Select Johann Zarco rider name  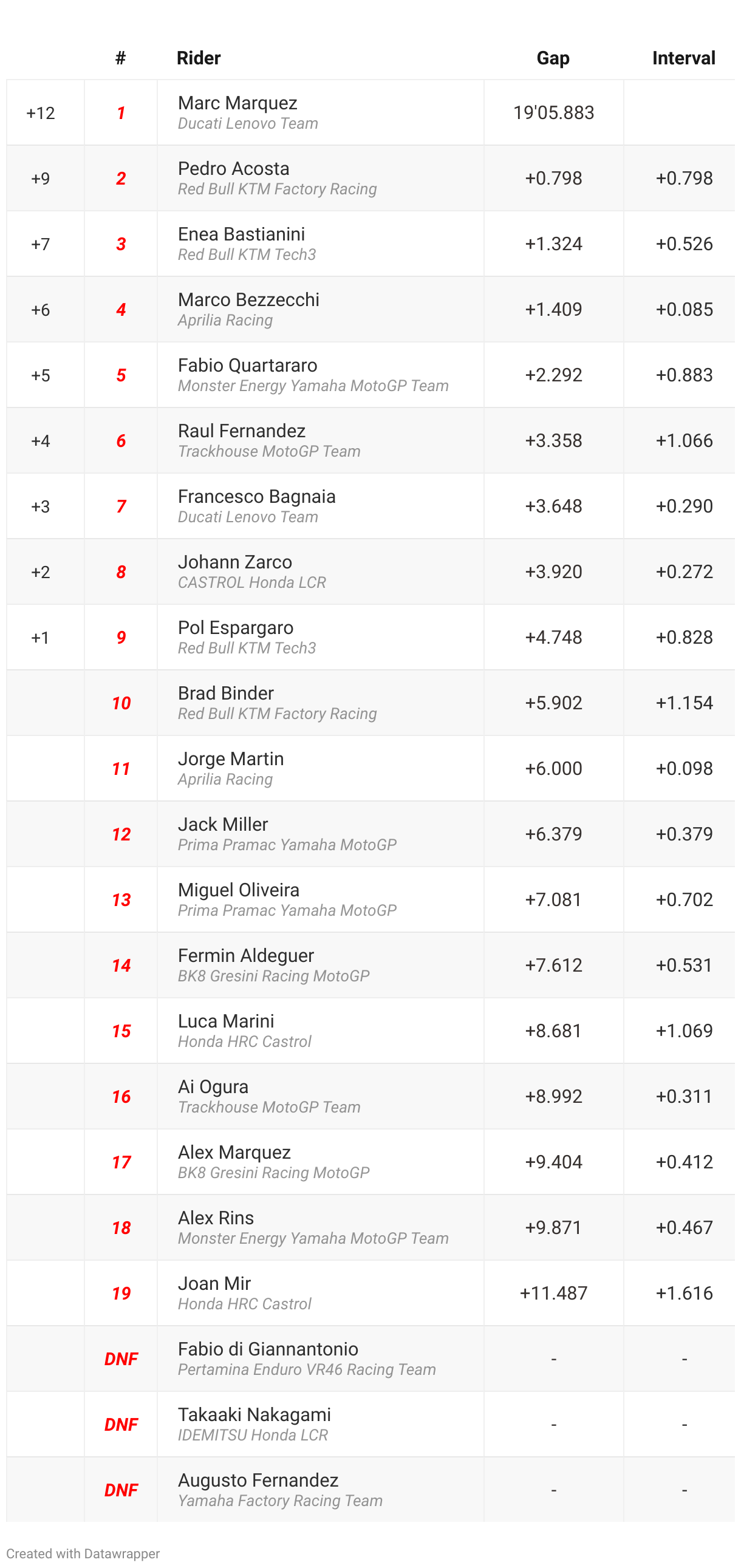(234, 562)
